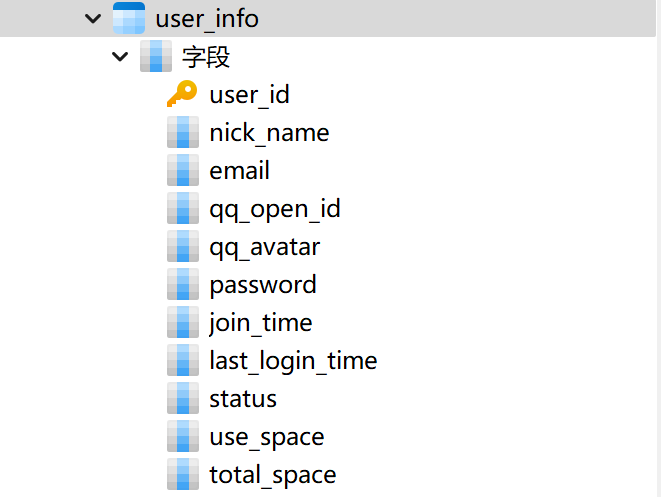This screenshot has width=661, height=497.
Task: Click the column icon beside nick_name
Action: coord(183,132)
